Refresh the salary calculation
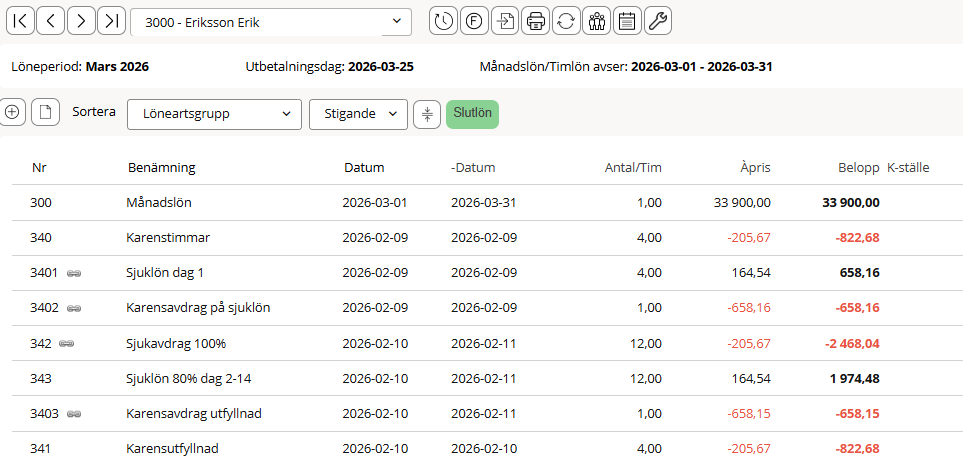 (566, 21)
